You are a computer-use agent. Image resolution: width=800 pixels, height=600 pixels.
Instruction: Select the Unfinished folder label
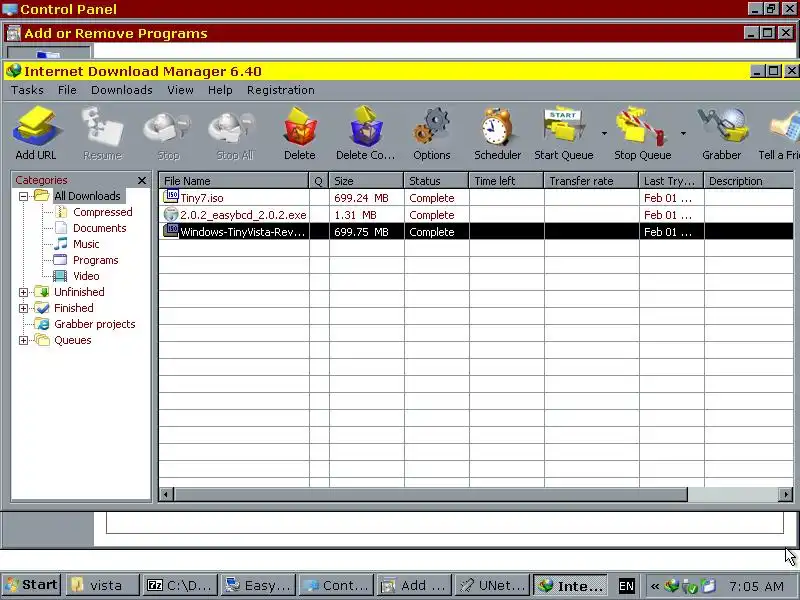tap(79, 292)
